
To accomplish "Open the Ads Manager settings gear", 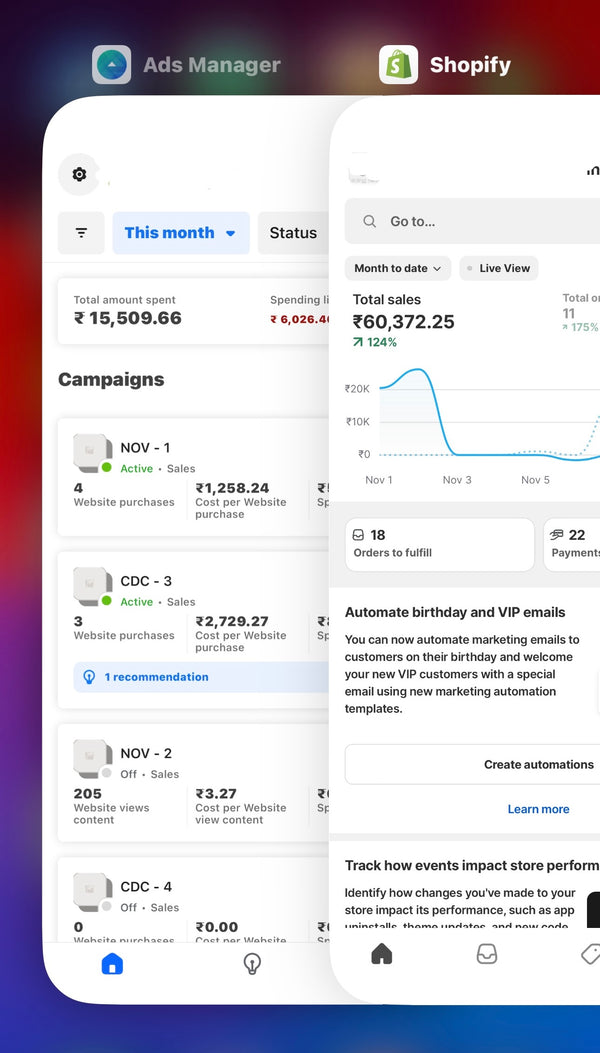I will click(79, 174).
